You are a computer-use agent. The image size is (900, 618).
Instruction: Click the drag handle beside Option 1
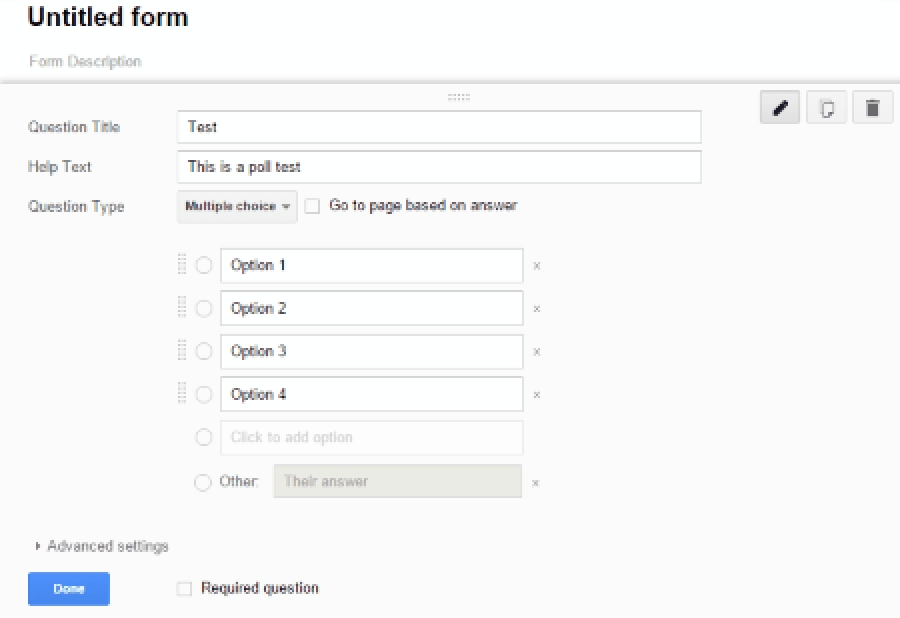coord(182,264)
